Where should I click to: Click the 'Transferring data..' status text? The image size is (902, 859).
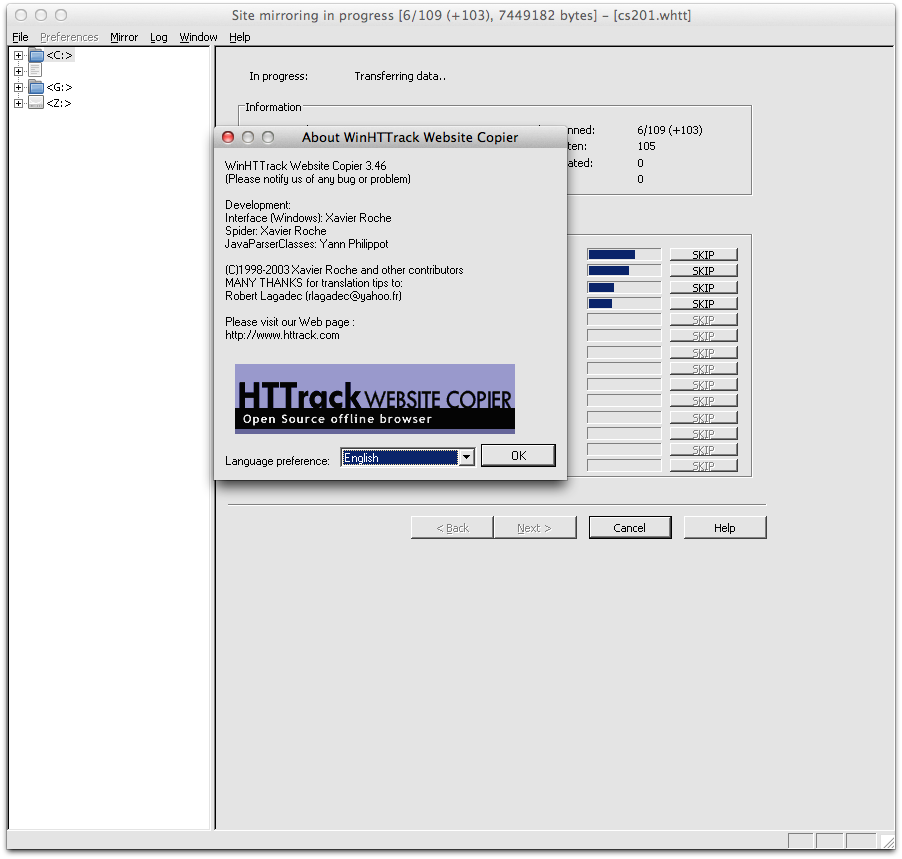400,76
